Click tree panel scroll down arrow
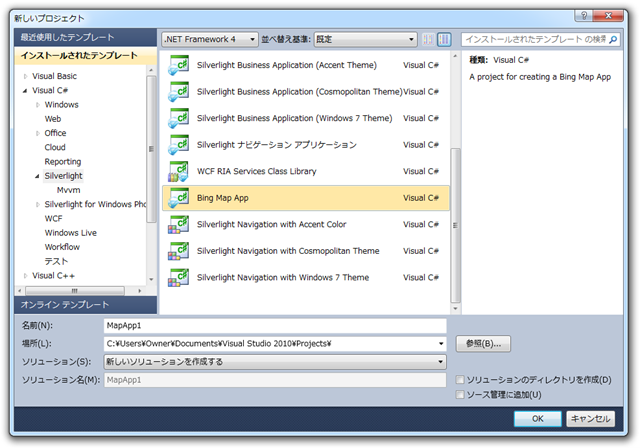 151,279
